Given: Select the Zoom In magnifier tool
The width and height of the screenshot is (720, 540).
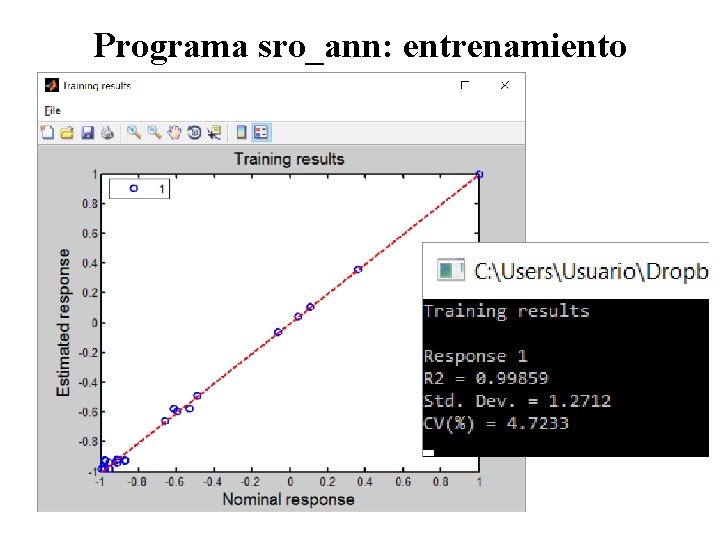Looking at the screenshot, I should point(134,133).
